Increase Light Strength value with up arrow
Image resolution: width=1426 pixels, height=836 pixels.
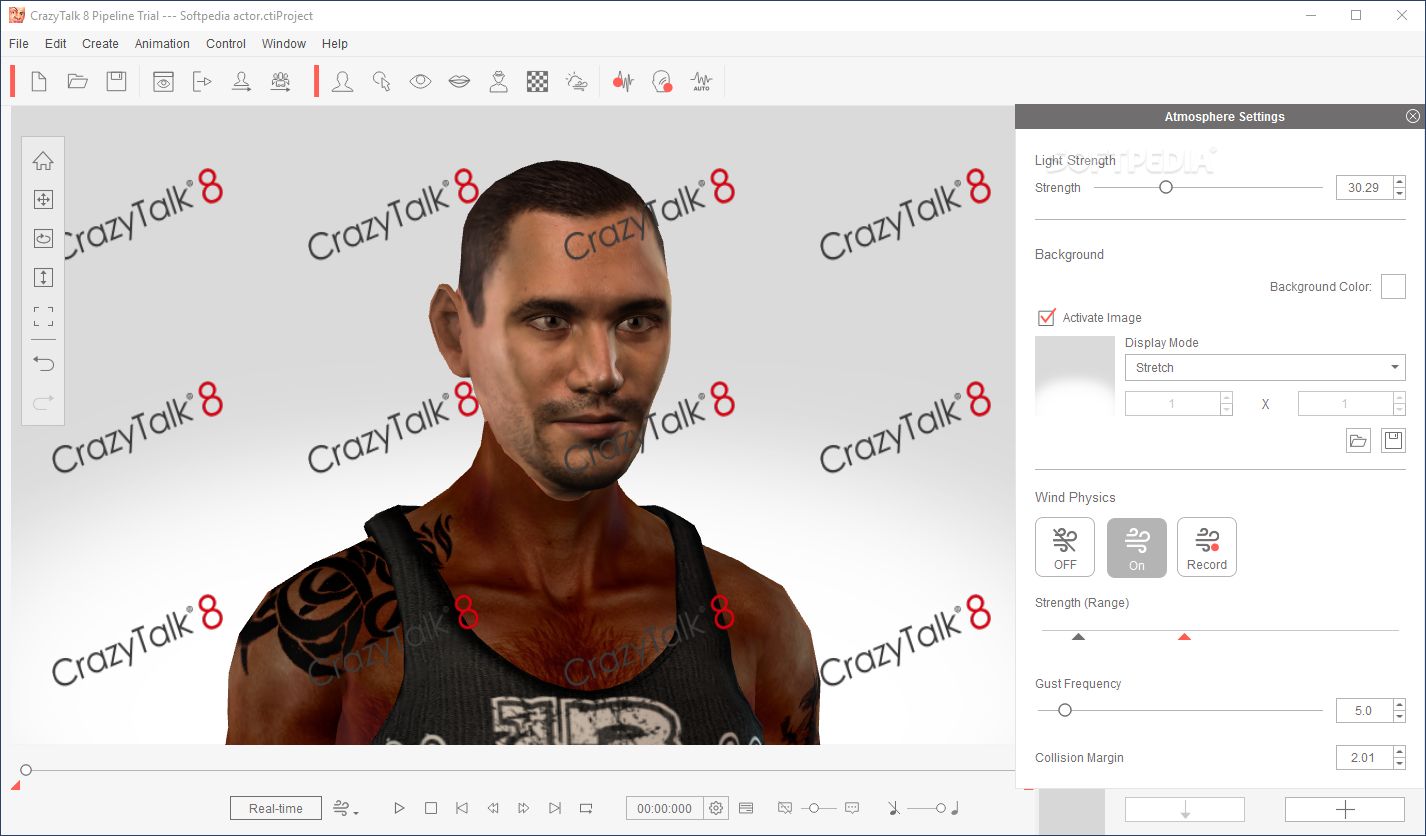point(1400,182)
